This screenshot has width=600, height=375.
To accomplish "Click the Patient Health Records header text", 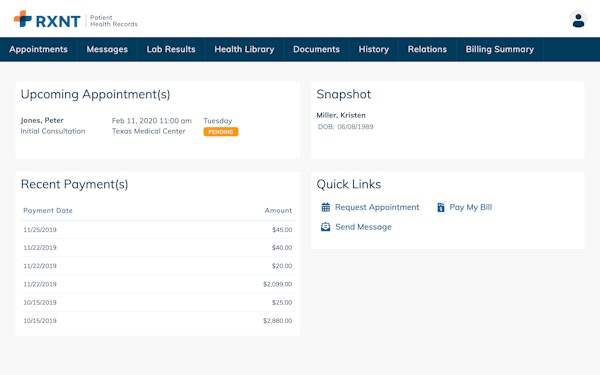I will tap(114, 21).
